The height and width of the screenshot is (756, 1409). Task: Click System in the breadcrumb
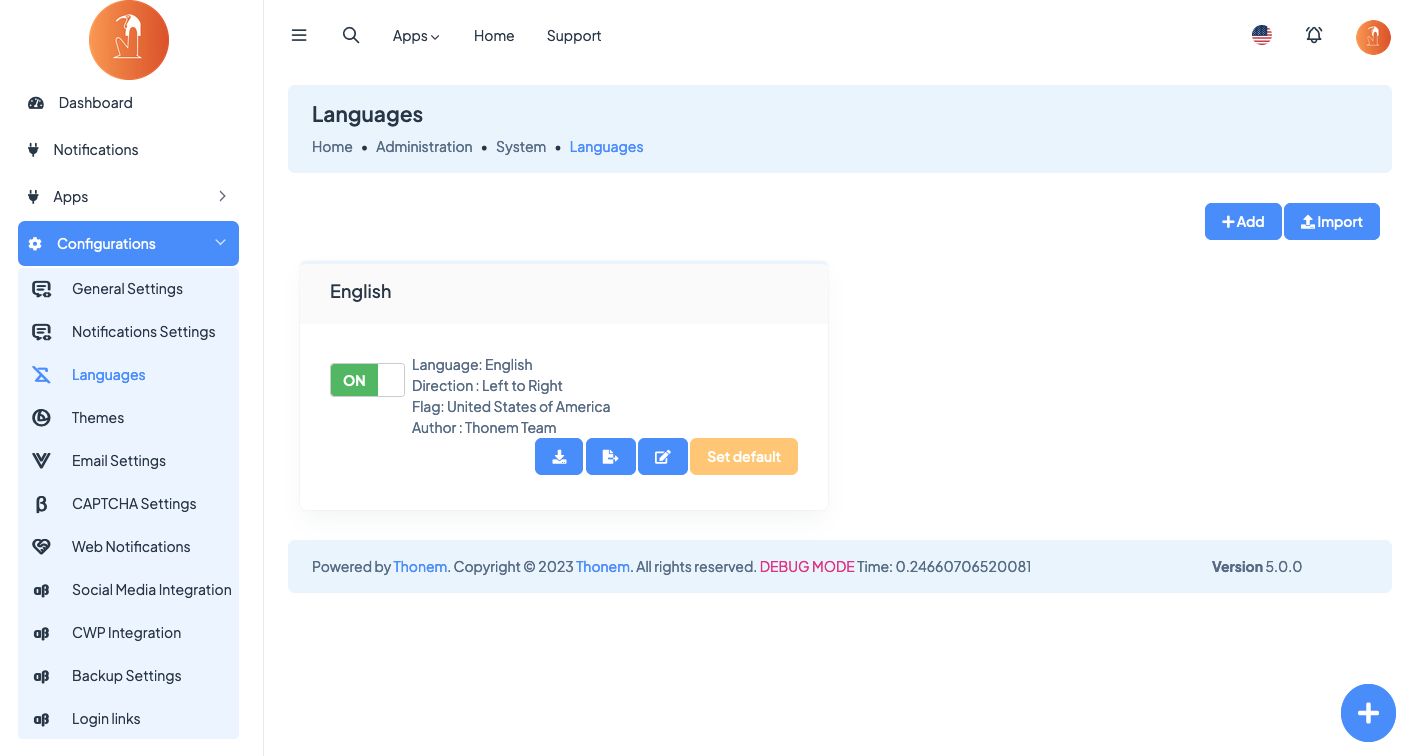(x=521, y=147)
